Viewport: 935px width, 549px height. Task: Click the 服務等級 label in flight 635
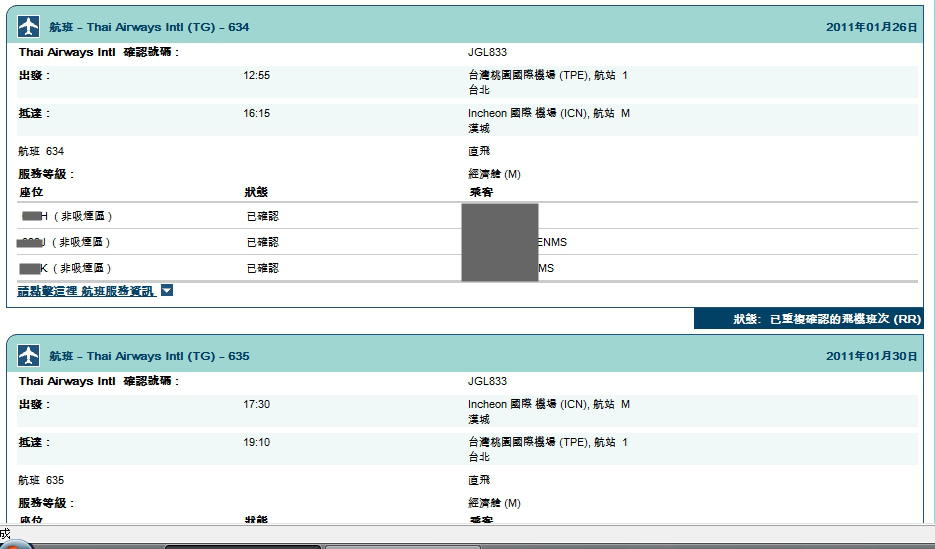point(46,503)
